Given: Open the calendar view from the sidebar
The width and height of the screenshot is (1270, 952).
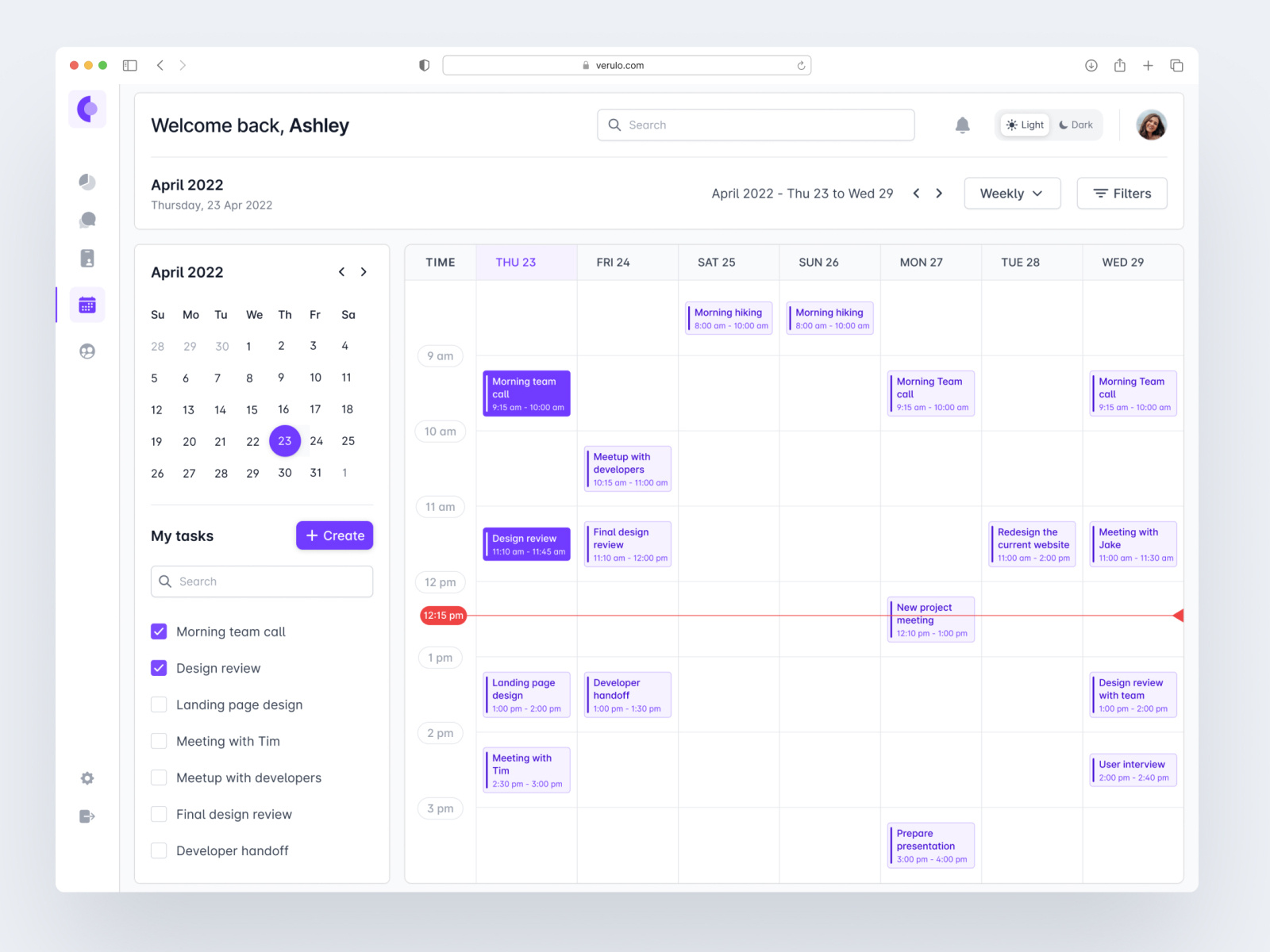Looking at the screenshot, I should (87, 304).
